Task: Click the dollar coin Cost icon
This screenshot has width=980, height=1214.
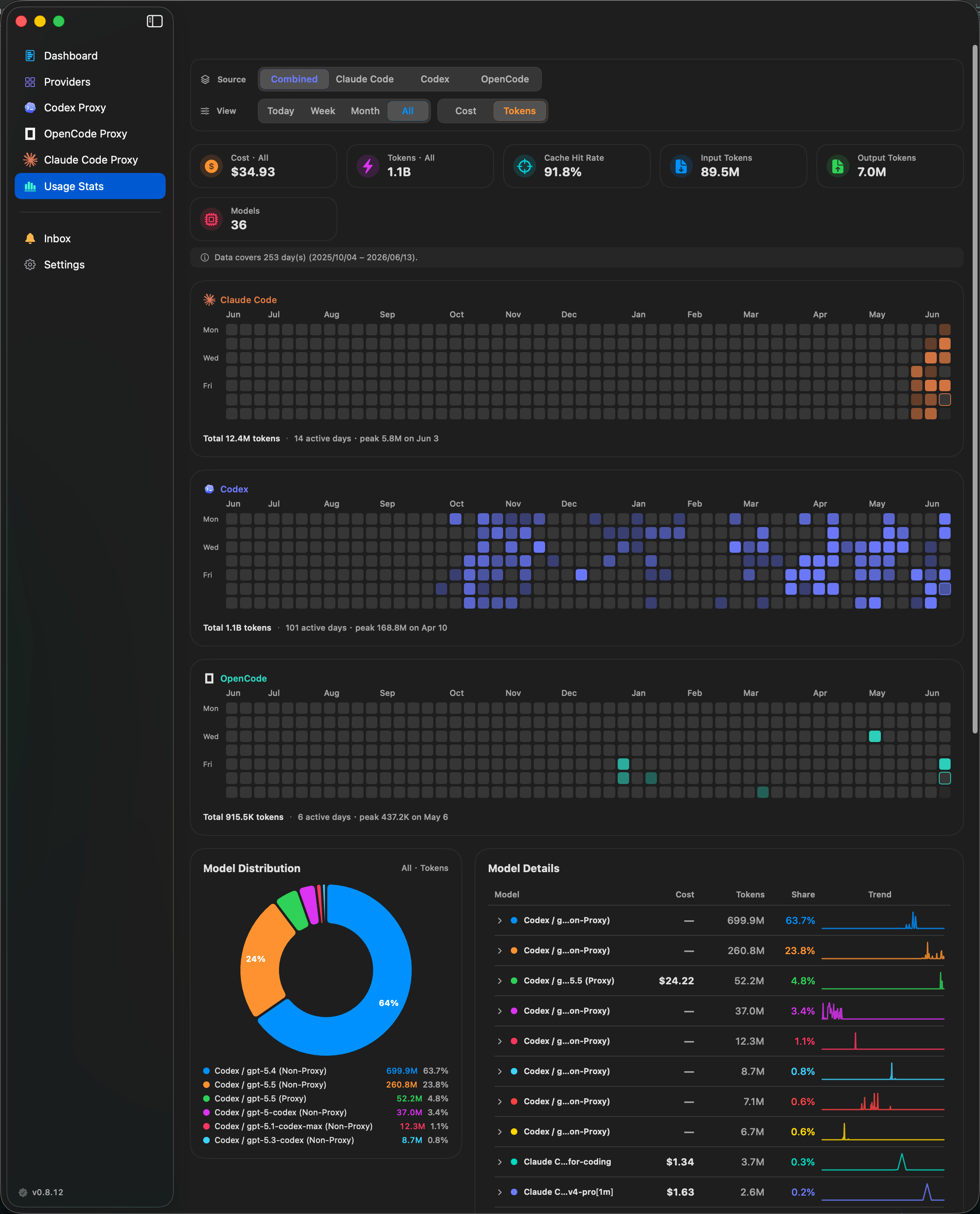Action: 211,166
